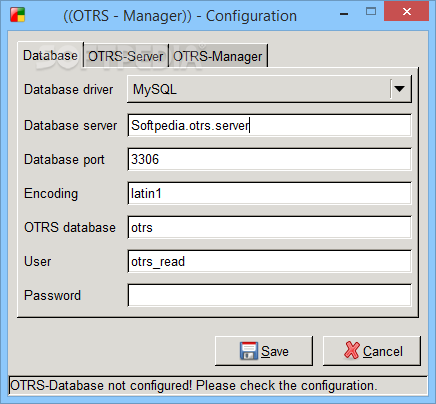The height and width of the screenshot is (404, 436).
Task: Close the Configuration window
Action: tap(406, 11)
